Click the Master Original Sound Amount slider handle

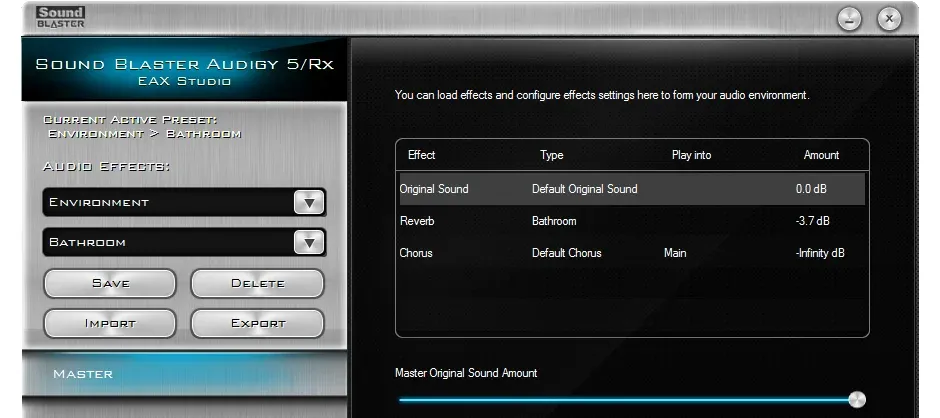pyautogui.click(x=856, y=399)
